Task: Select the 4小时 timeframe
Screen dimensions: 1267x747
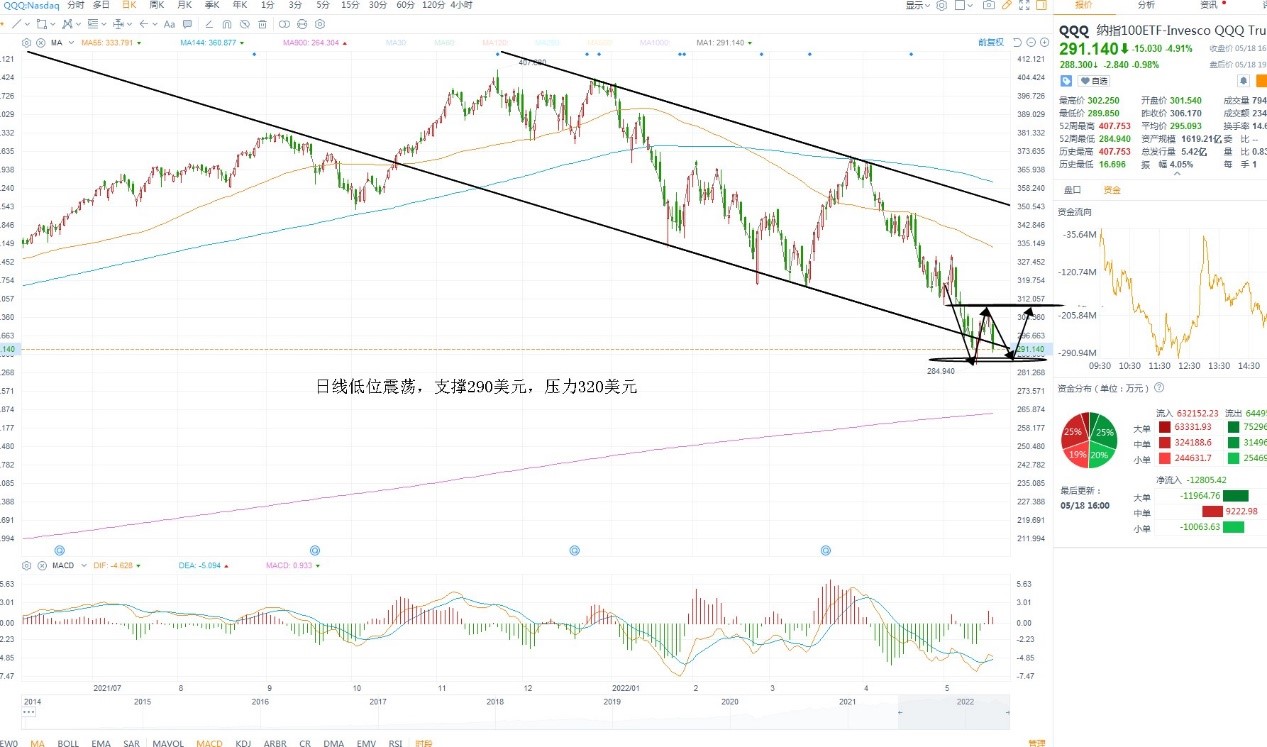Action: point(462,5)
